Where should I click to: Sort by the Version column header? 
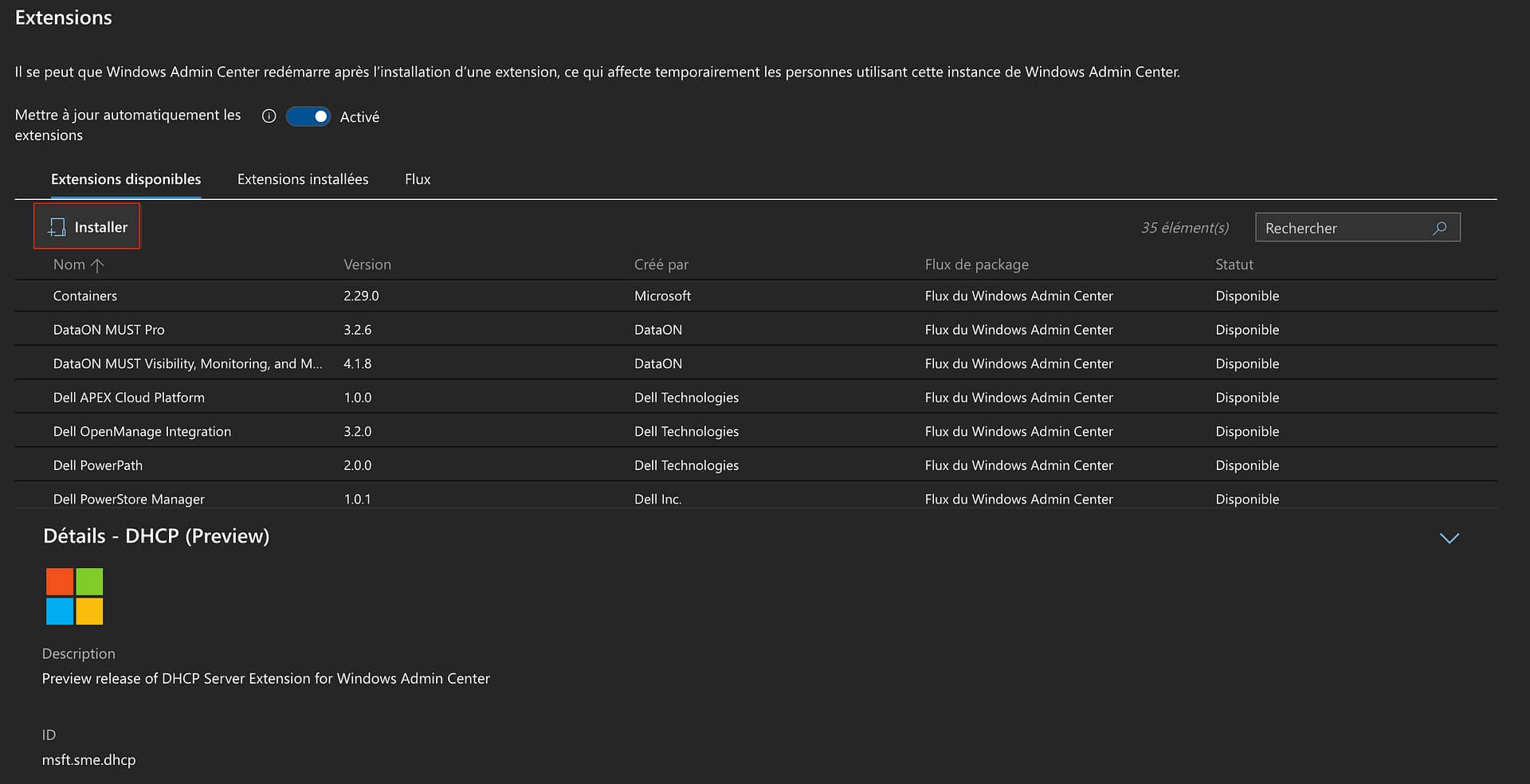click(367, 265)
